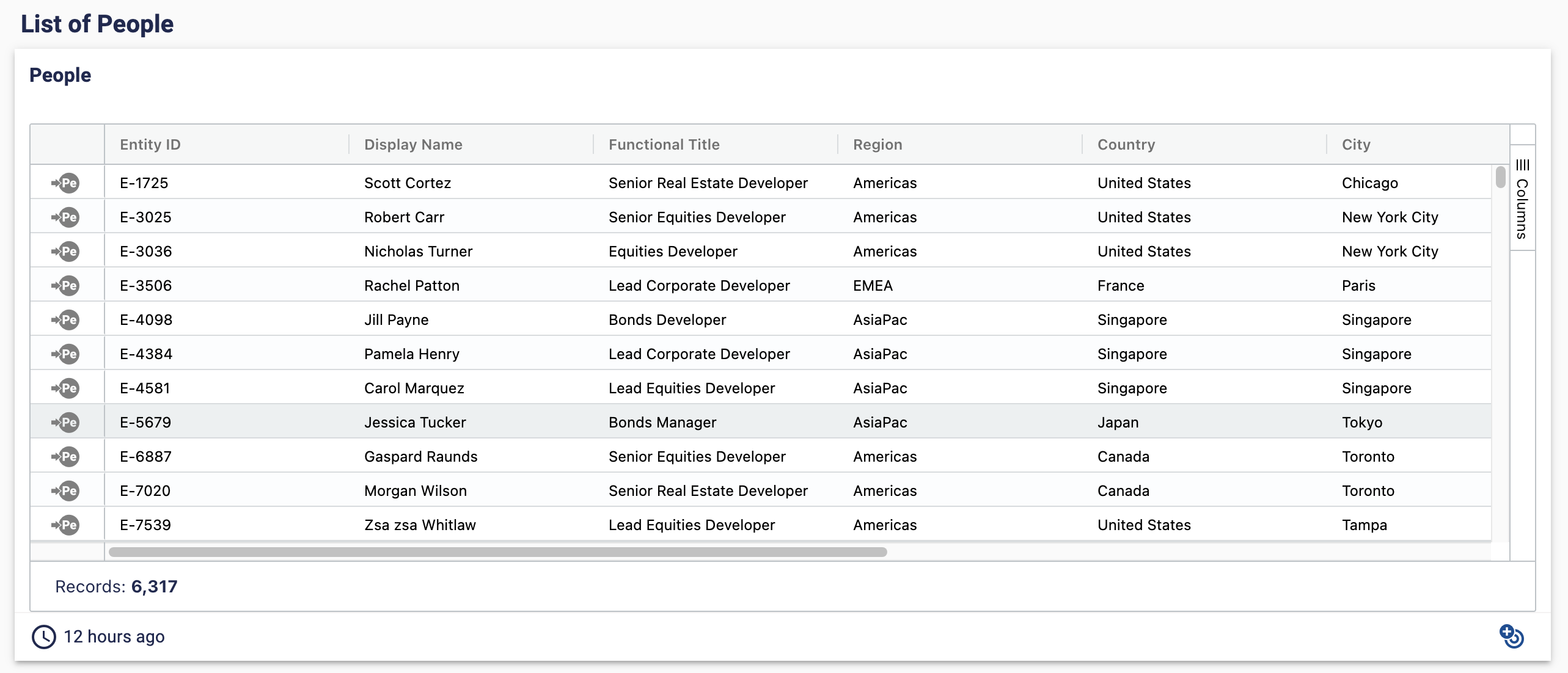The image size is (1568, 673).
Task: Click the name Zsa zsa Whitlaw
Action: pyautogui.click(x=420, y=525)
